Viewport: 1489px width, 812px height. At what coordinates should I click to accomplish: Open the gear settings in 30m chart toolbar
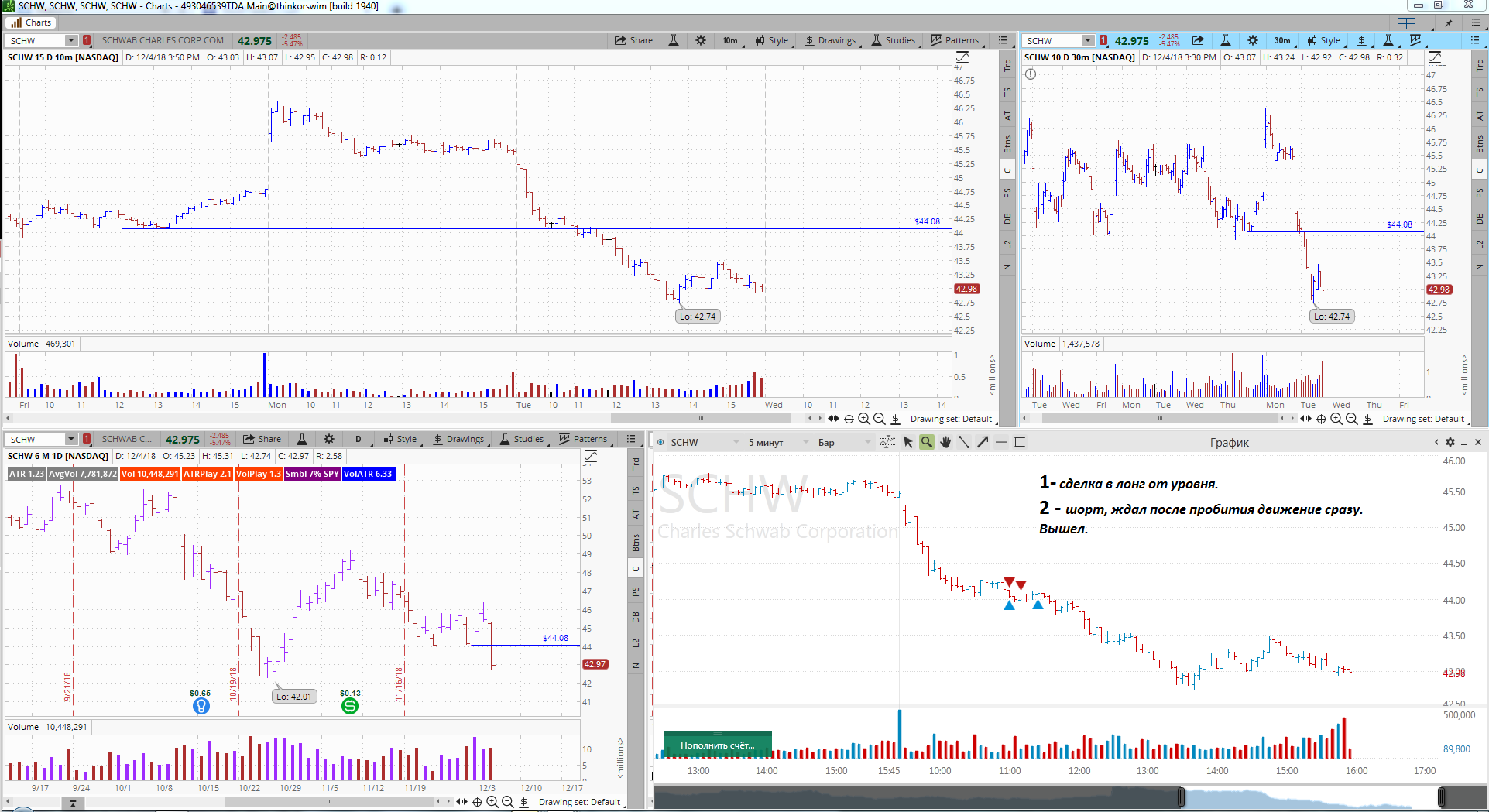pyautogui.click(x=1253, y=40)
